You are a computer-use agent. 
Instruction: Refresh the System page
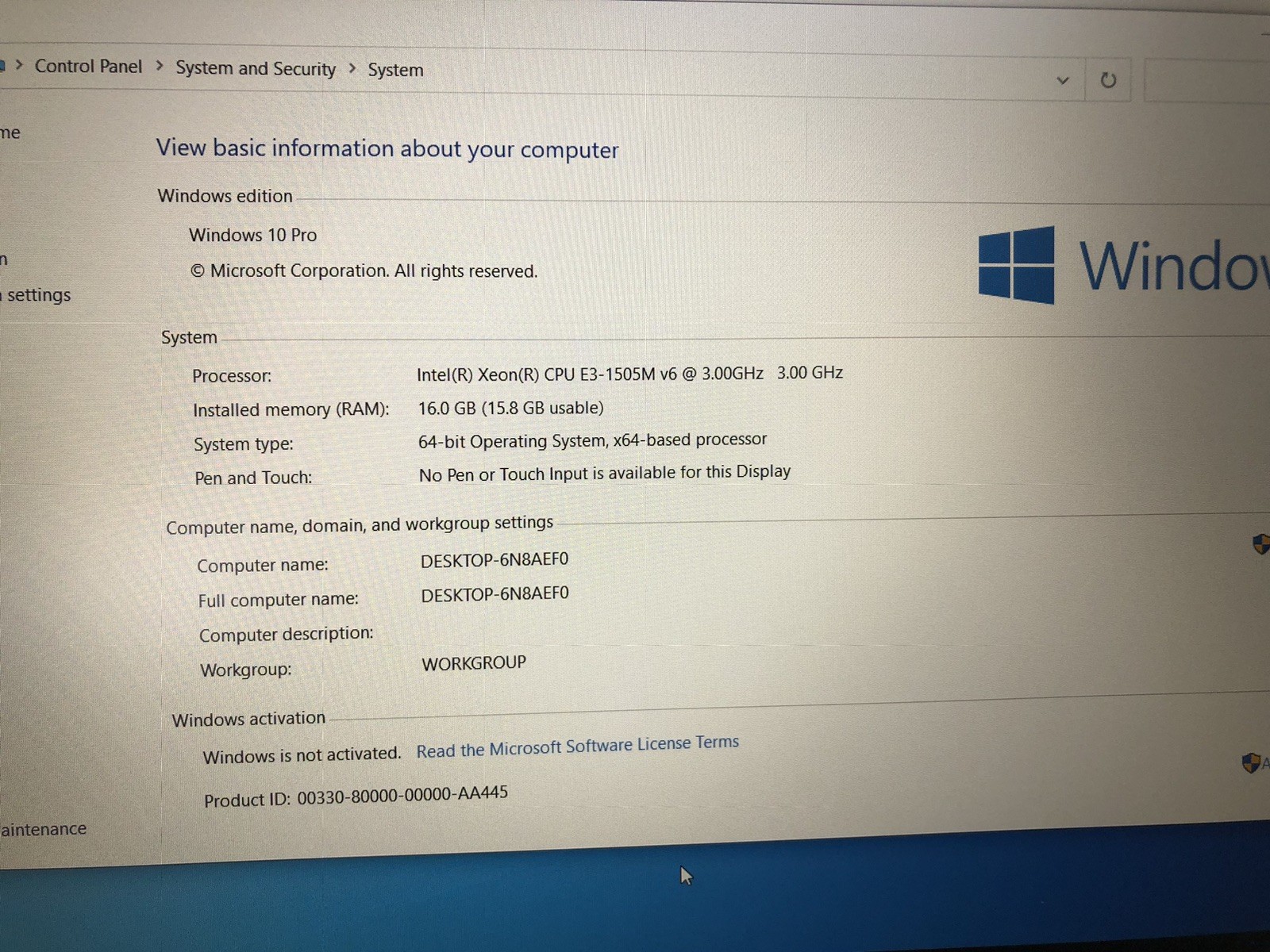click(x=1108, y=80)
